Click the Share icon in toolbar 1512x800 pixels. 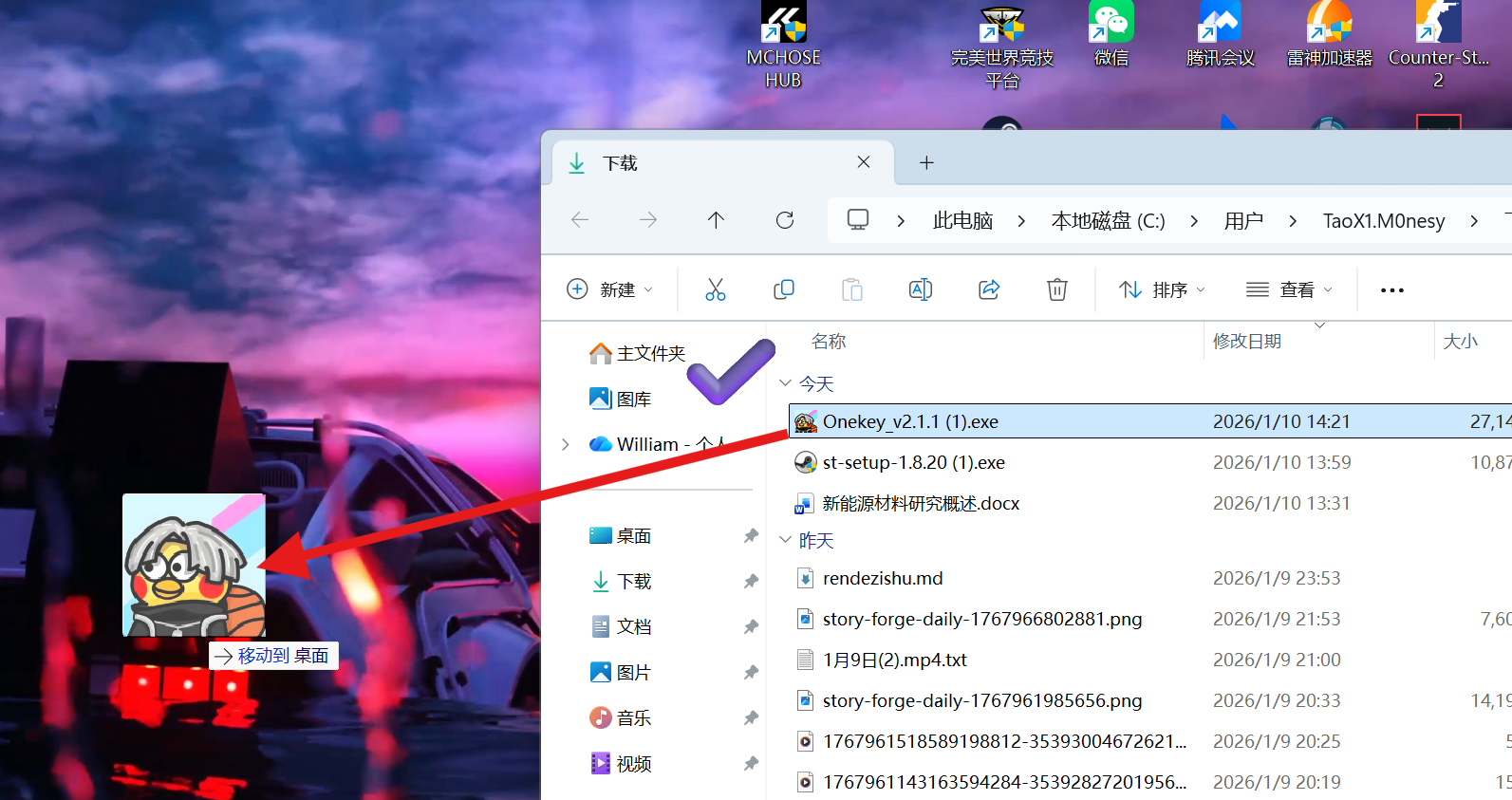tap(989, 289)
